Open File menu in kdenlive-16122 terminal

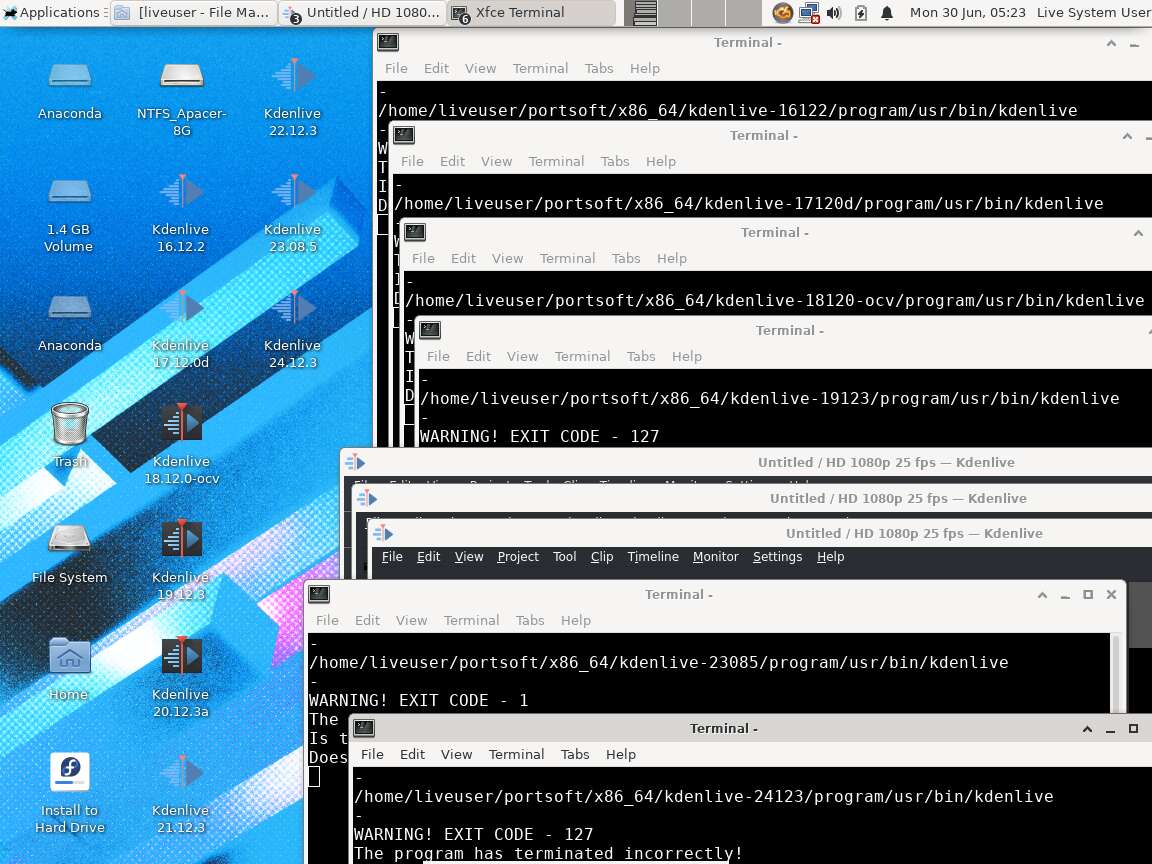click(x=396, y=68)
